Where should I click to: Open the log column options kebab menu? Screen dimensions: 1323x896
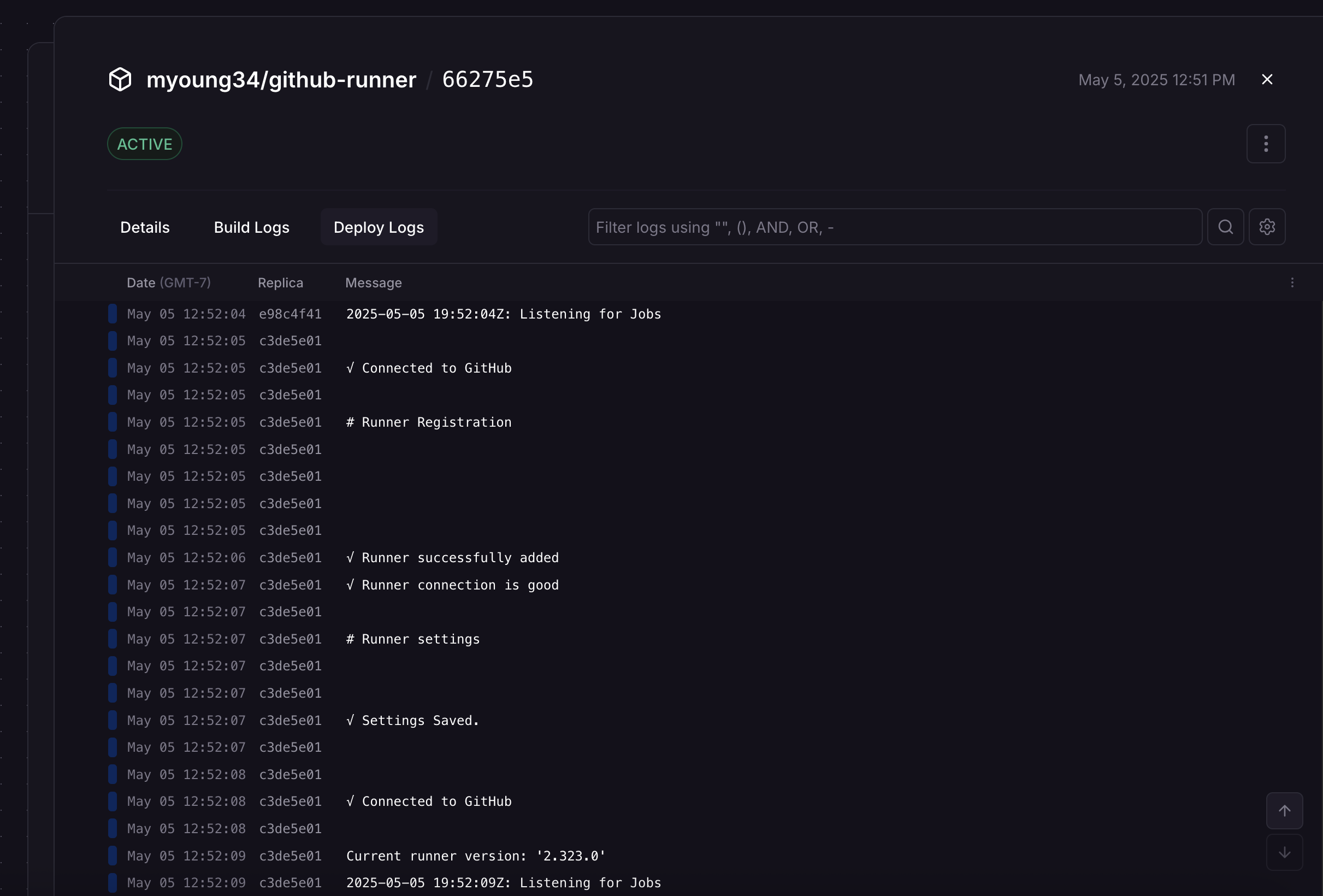click(1292, 283)
